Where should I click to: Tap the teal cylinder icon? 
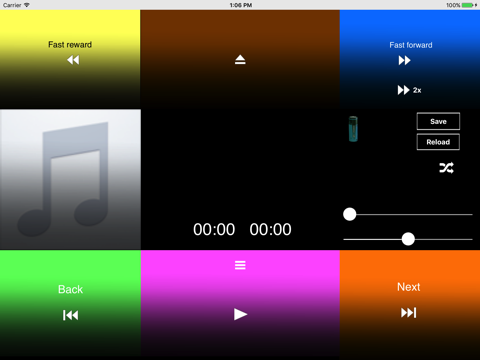353,129
